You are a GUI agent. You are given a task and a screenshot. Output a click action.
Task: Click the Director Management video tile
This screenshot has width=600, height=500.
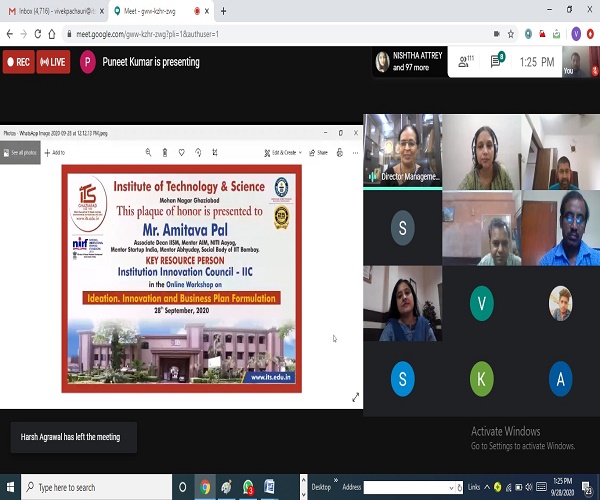click(x=403, y=151)
